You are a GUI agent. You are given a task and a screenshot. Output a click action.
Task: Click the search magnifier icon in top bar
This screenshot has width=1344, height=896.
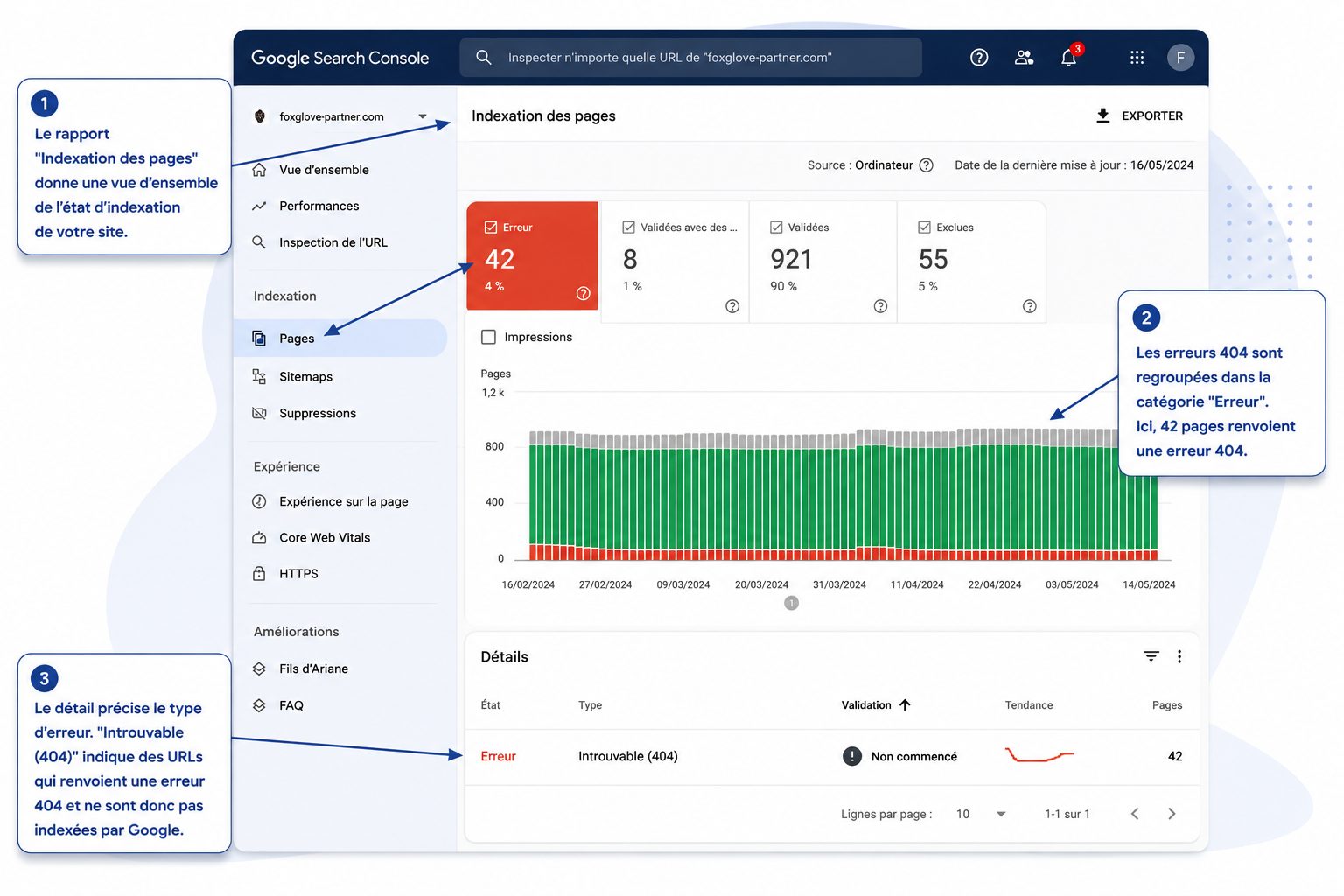point(484,58)
